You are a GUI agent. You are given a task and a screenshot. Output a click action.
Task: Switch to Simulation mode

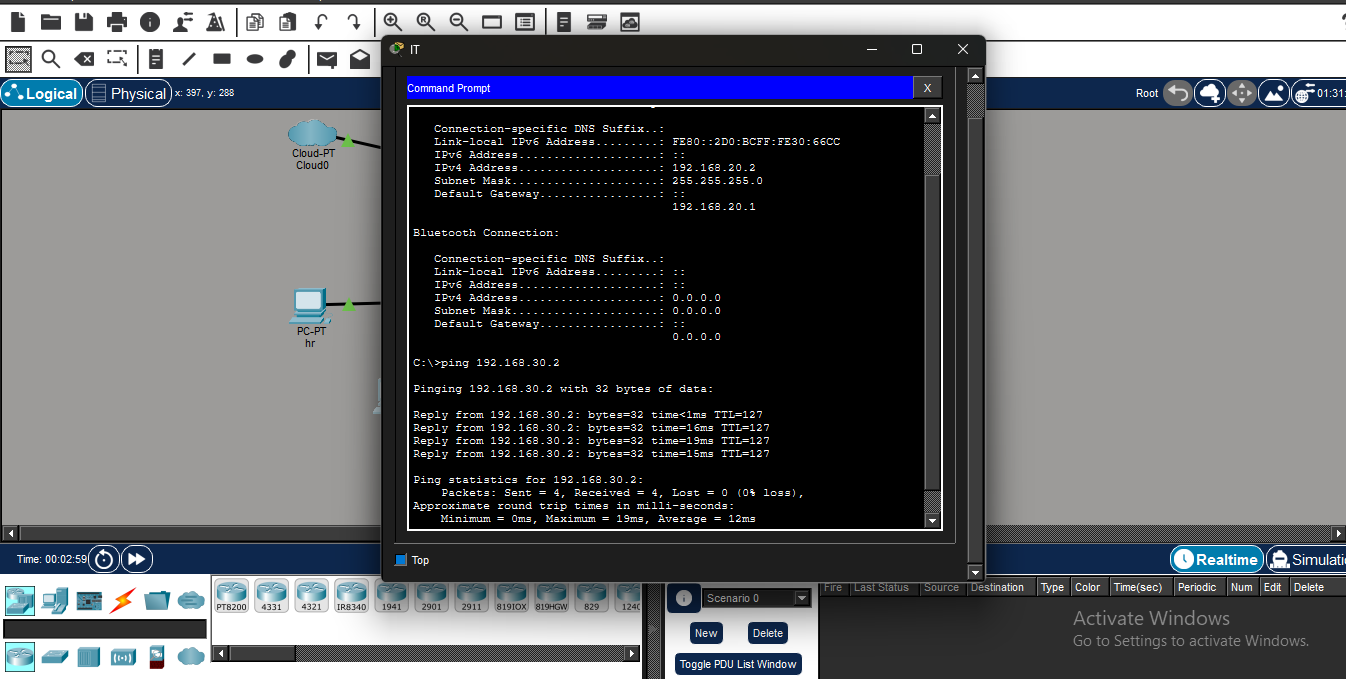coord(1306,559)
